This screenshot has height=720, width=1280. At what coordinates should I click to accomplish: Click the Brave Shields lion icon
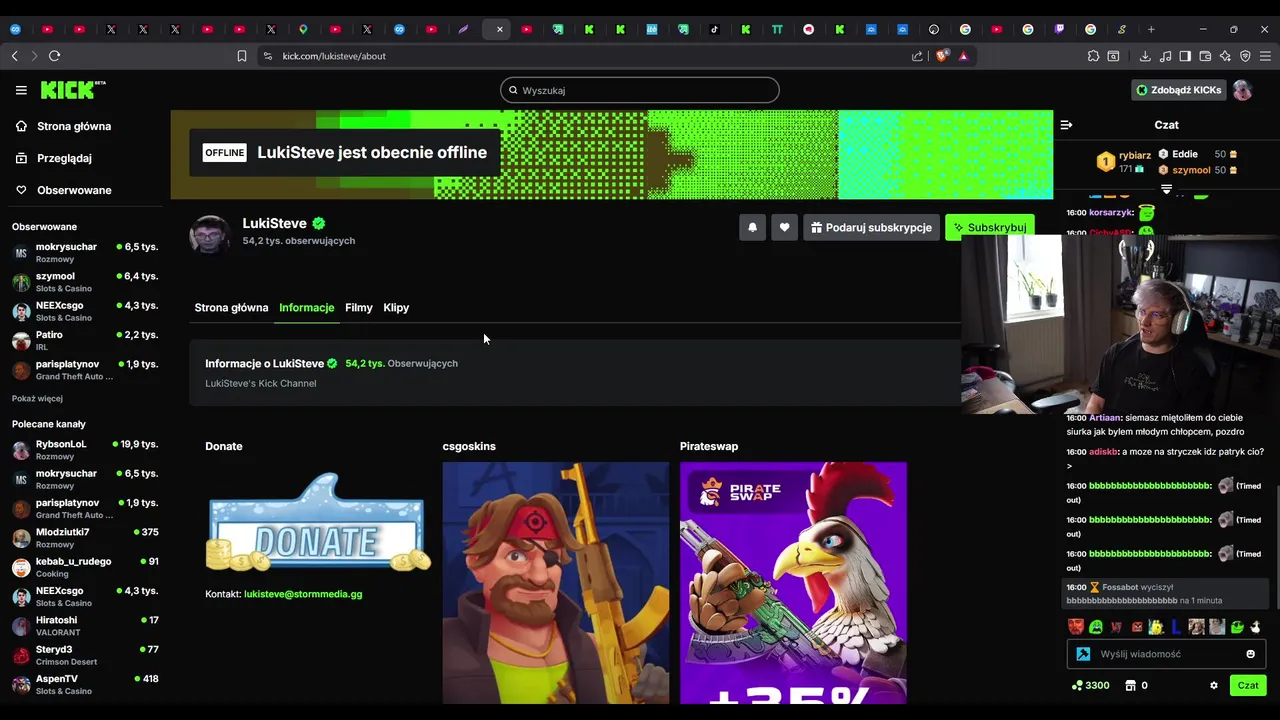pyautogui.click(x=941, y=56)
